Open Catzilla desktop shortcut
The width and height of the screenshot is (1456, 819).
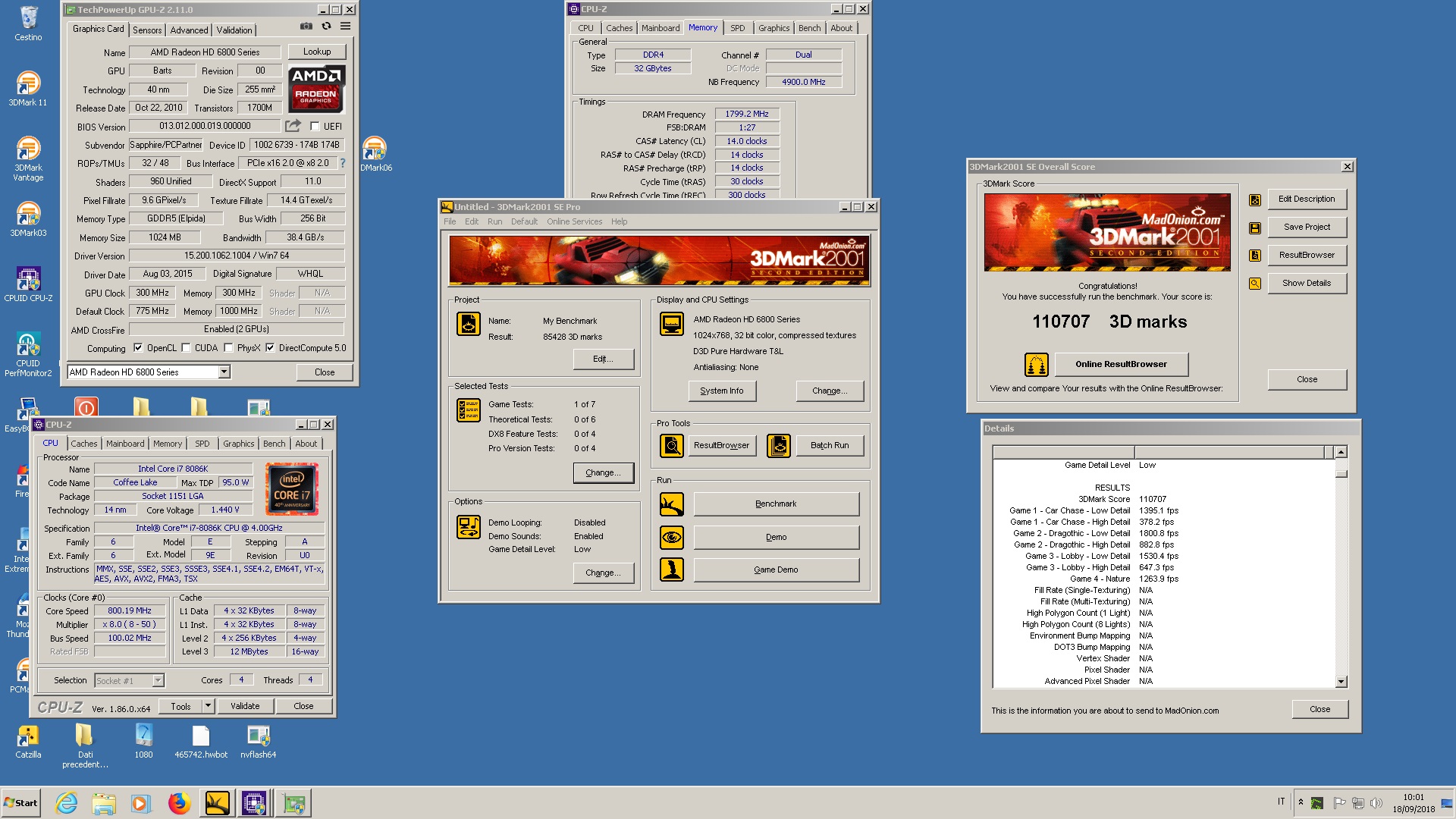click(x=28, y=741)
